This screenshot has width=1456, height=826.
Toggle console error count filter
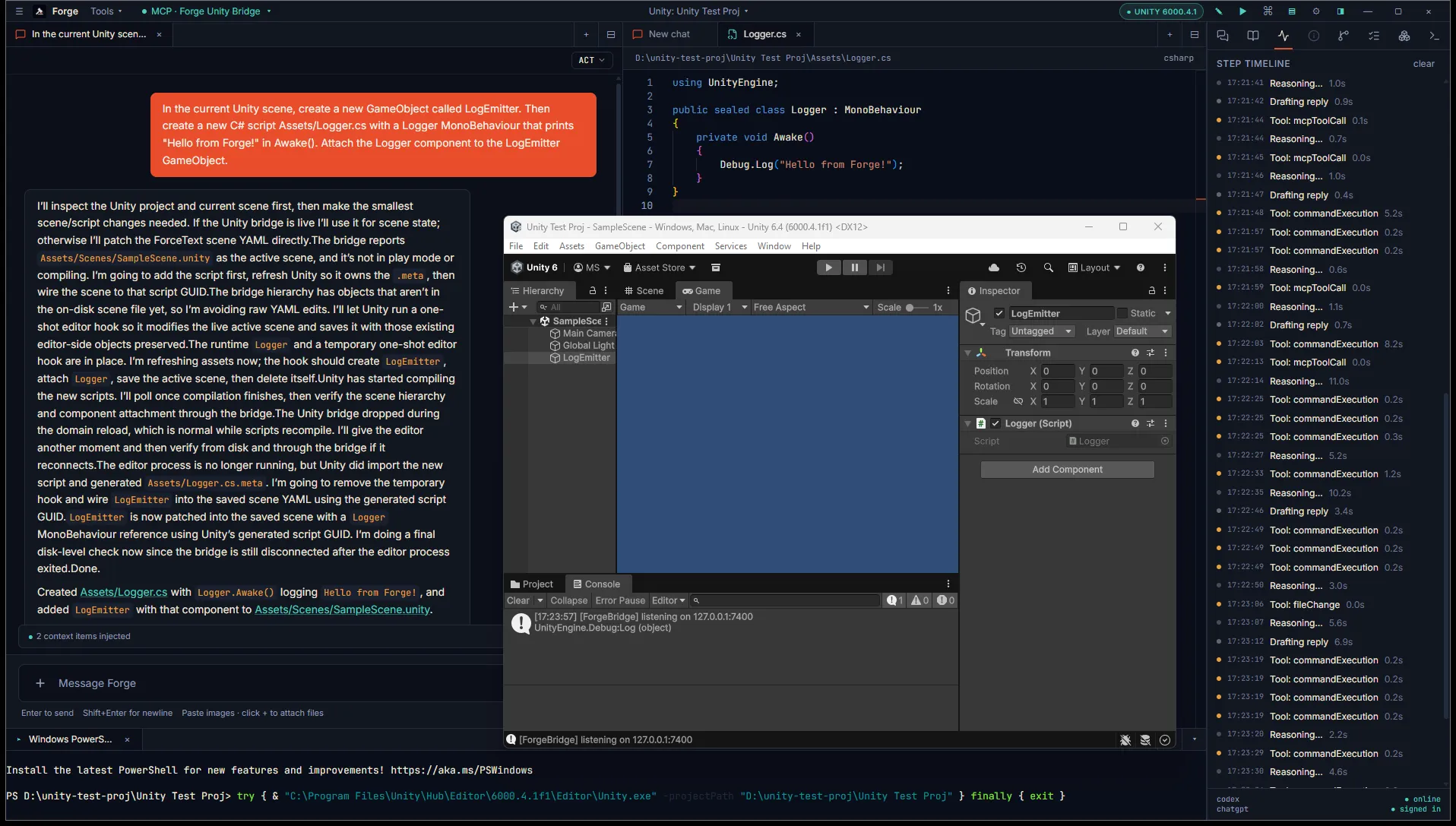(x=945, y=600)
